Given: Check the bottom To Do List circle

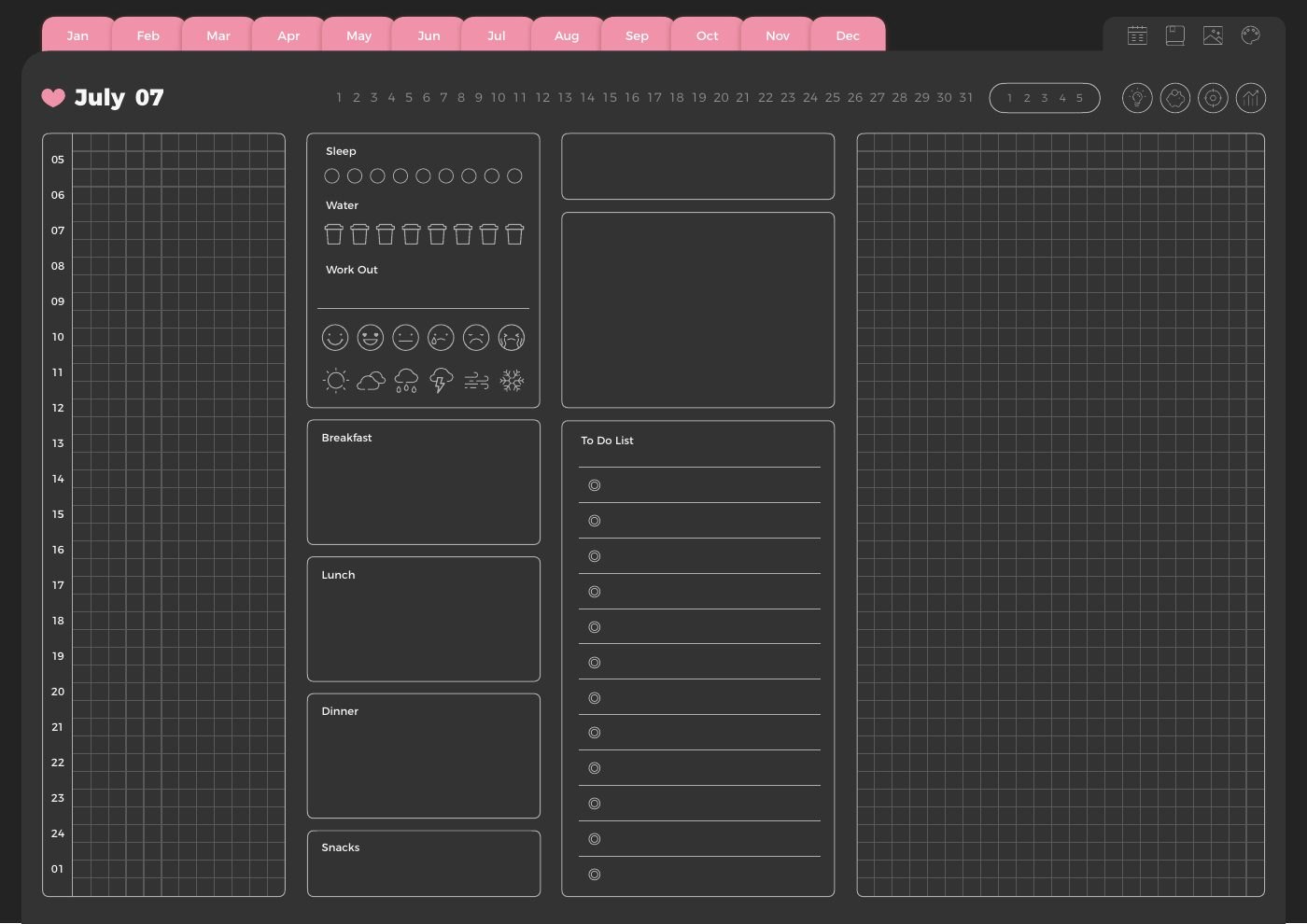Looking at the screenshot, I should pyautogui.click(x=595, y=875).
